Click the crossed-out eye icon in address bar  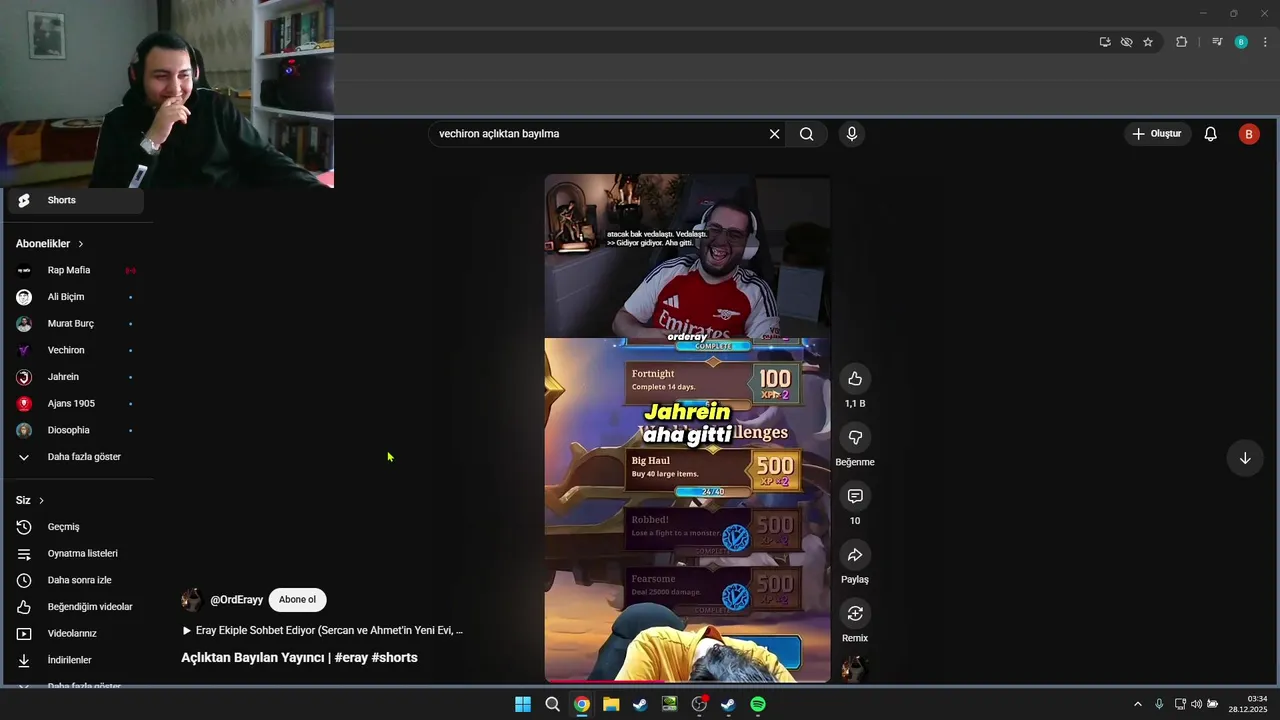1126,42
